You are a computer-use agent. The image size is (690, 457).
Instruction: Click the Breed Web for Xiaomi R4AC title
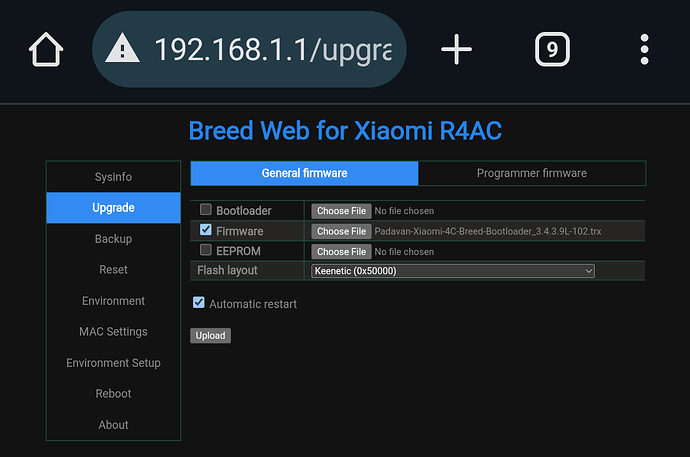345,131
